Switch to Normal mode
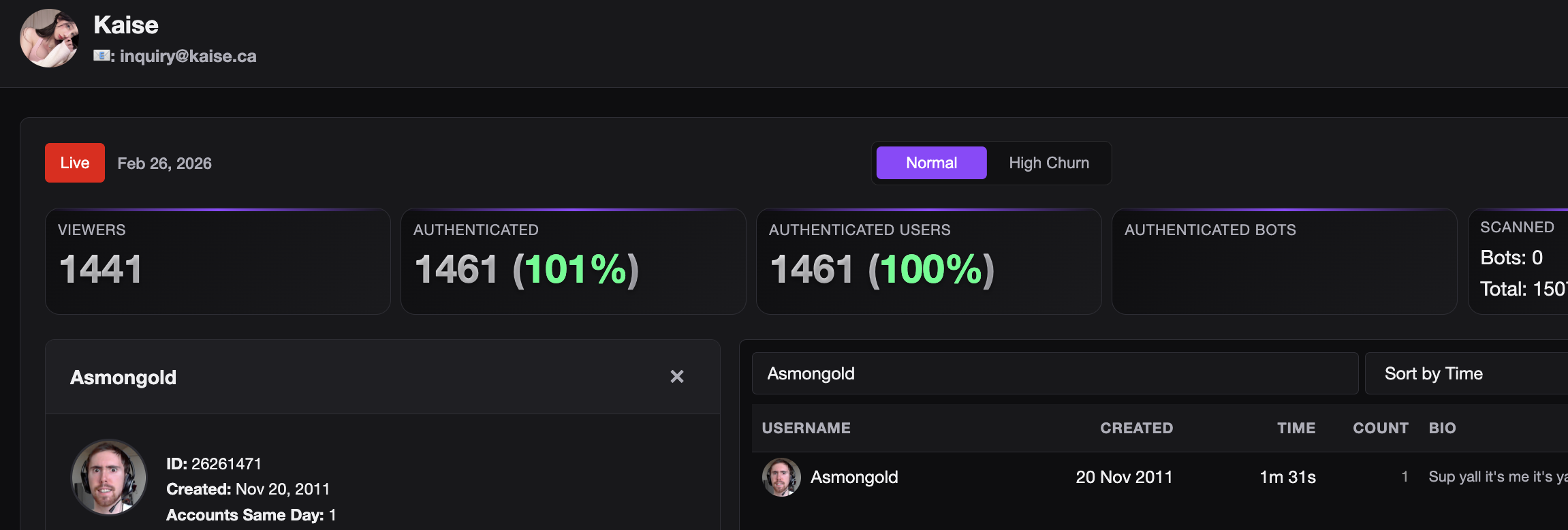Viewport: 1568px width, 530px height. coord(931,163)
